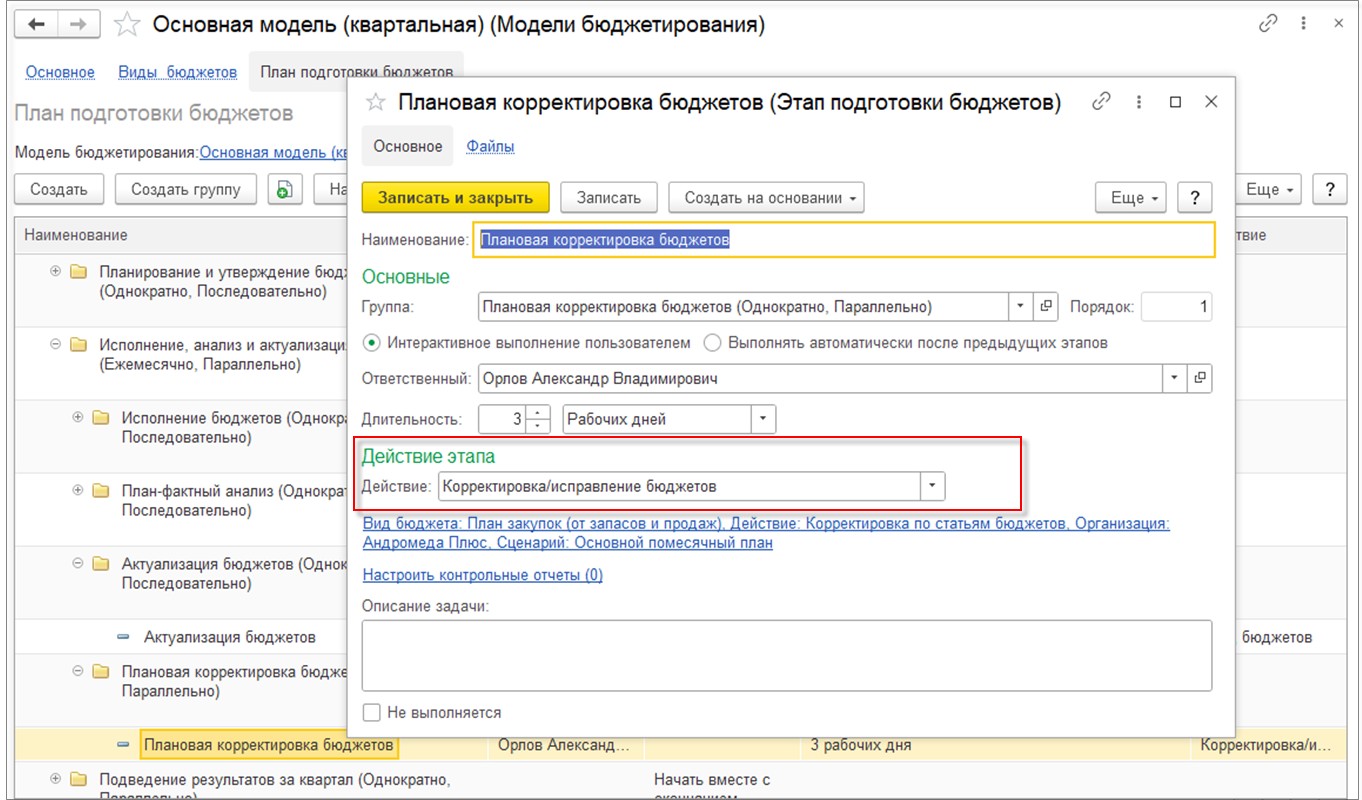Open the Файлы tab in the dialog
Screen dimensions: 1362x800
tap(490, 147)
